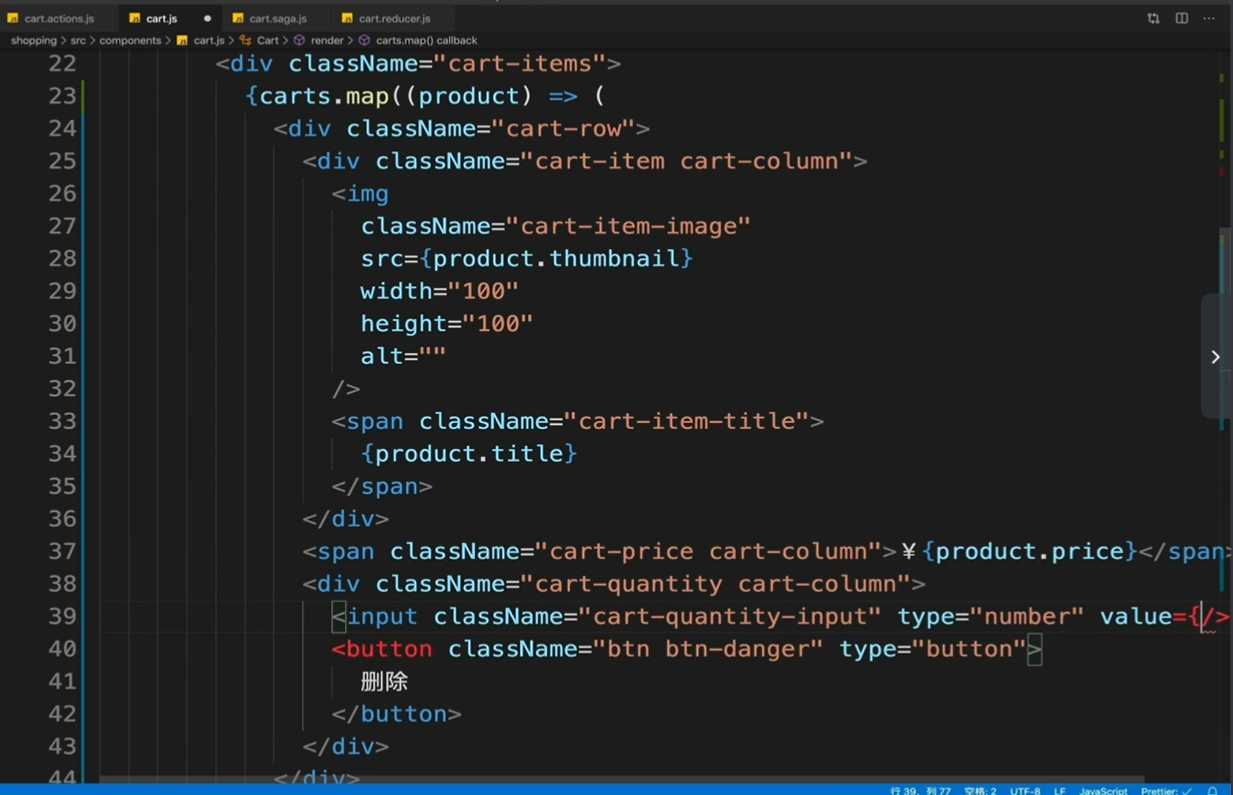Click the alt="" attribute
The width and height of the screenshot is (1233, 795).
tap(403, 356)
